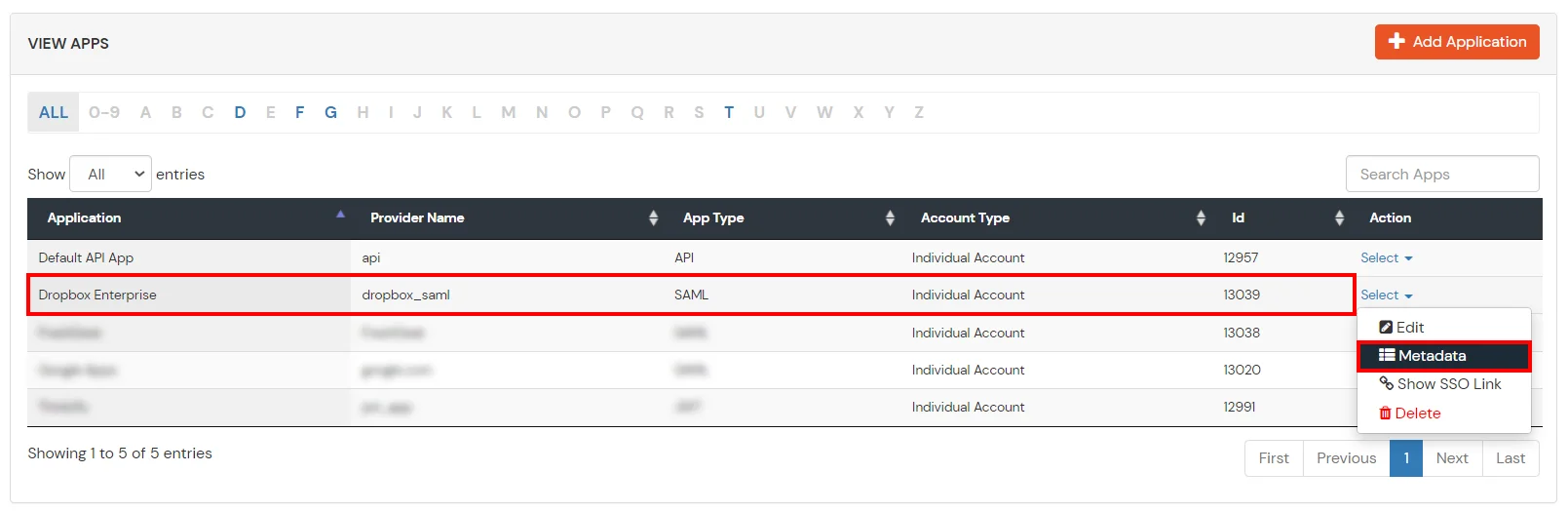Sort by Application column
This screenshot has height=512, width=1568.
tap(190, 217)
